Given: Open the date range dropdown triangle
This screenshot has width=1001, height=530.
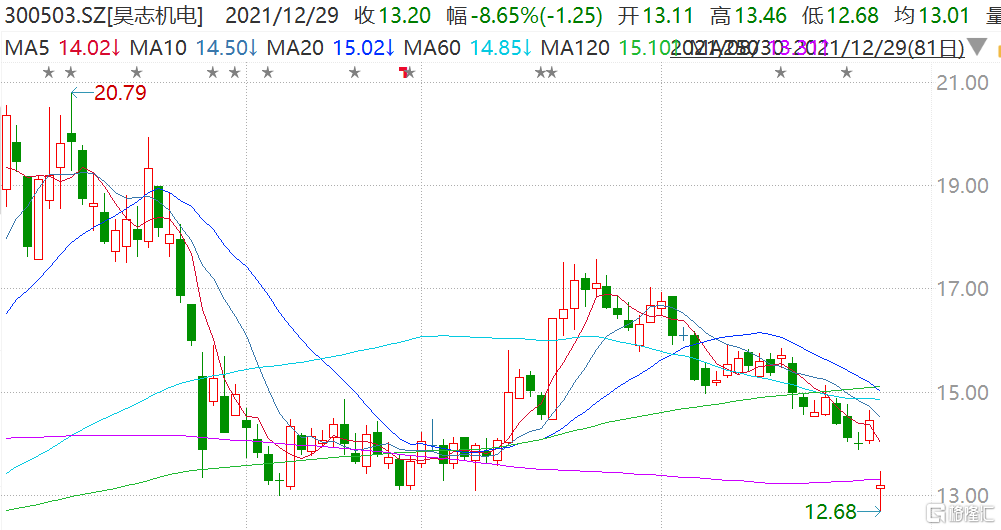Looking at the screenshot, I should [977, 47].
